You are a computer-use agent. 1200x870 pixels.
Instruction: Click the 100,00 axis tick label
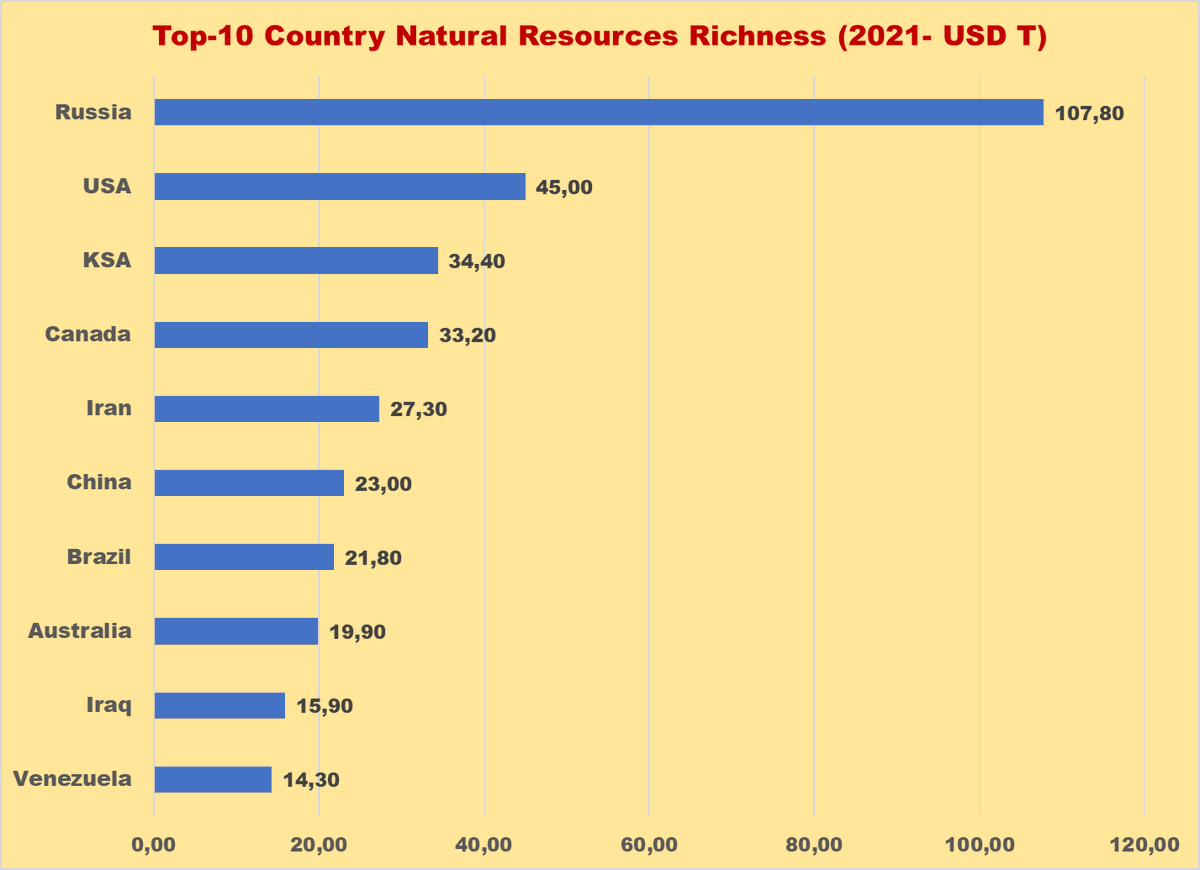[x=979, y=845]
